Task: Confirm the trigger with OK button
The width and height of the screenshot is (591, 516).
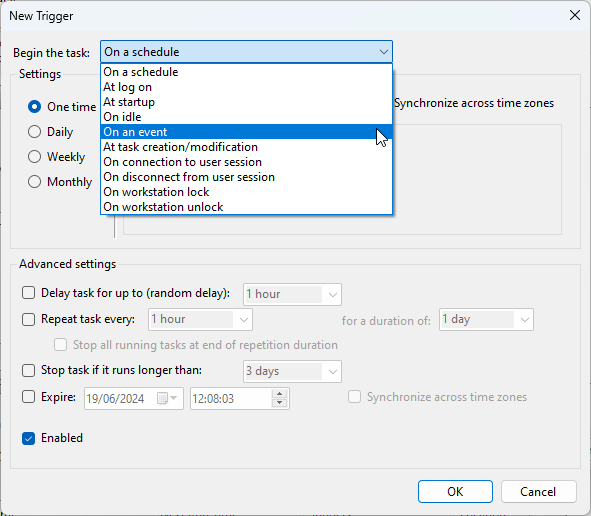Action: click(455, 492)
